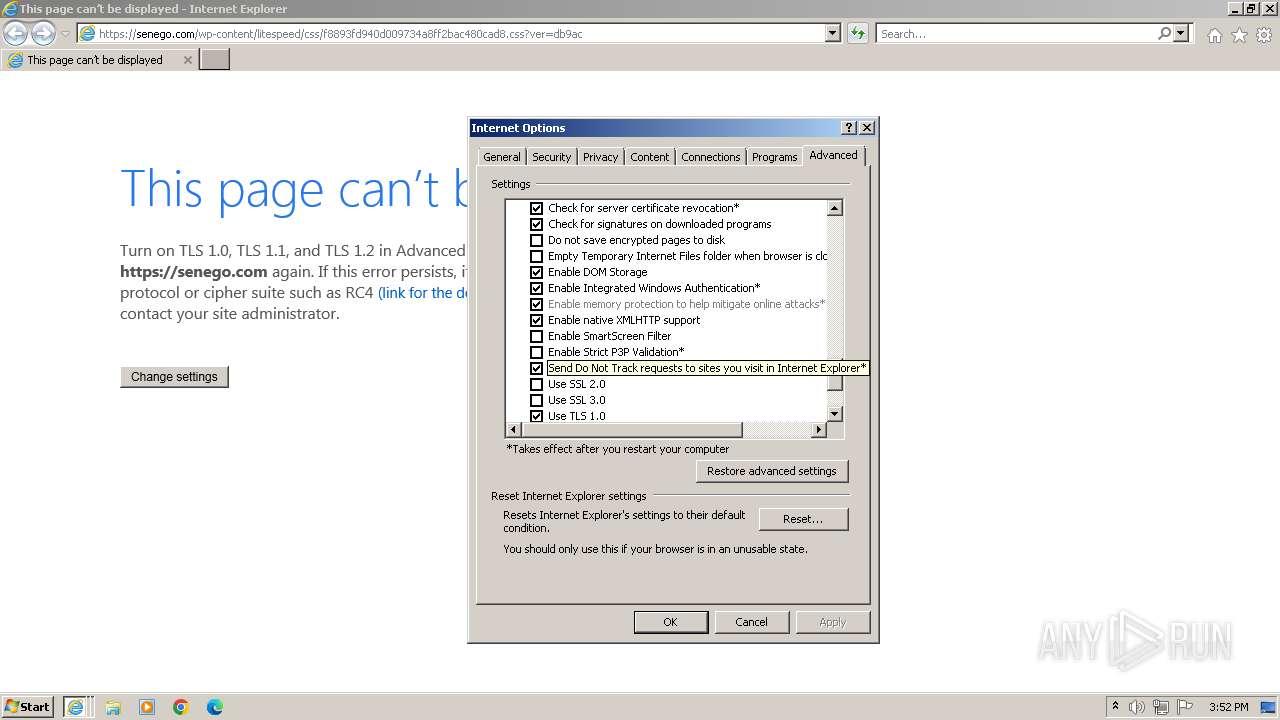Toggle 'Enable Integrated Windows Authentication' checkbox
This screenshot has height=720, width=1280.
(536, 288)
